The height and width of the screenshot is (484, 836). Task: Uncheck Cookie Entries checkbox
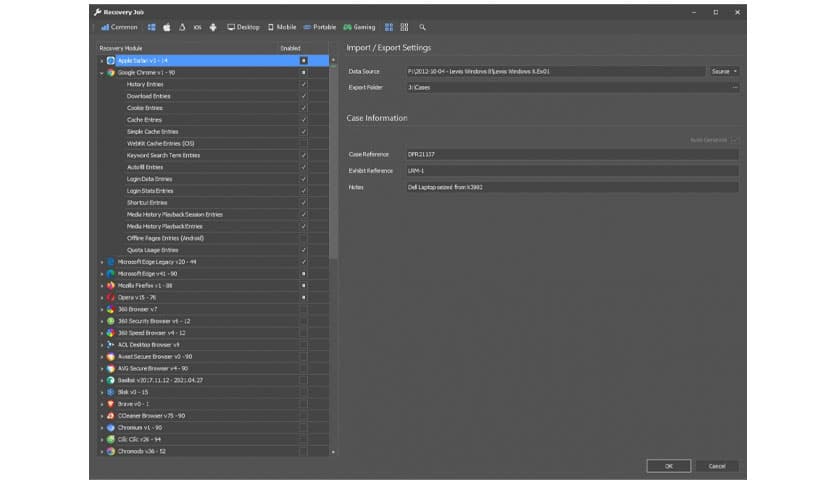[303, 108]
